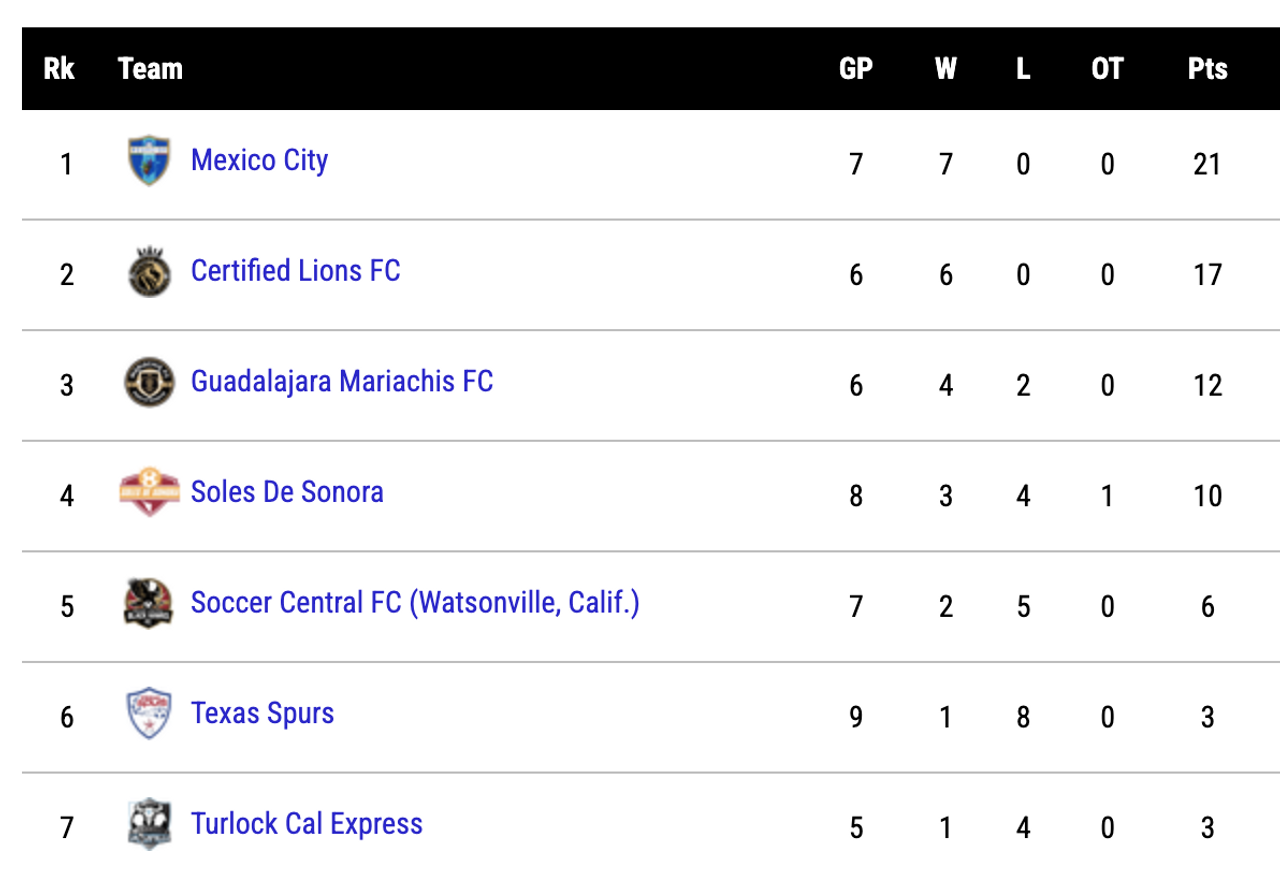Sort standings by the Pts column header
The height and width of the screenshot is (889, 1280).
(x=1207, y=69)
